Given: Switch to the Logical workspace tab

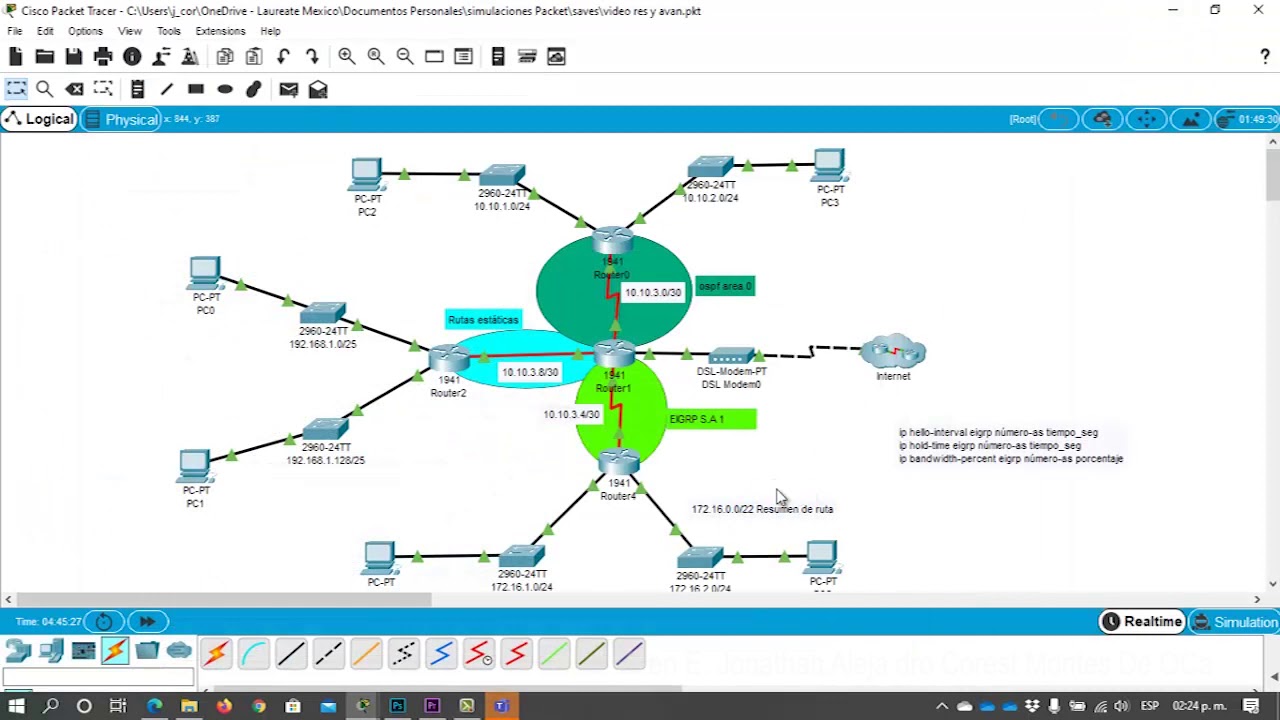Looking at the screenshot, I should tap(39, 119).
